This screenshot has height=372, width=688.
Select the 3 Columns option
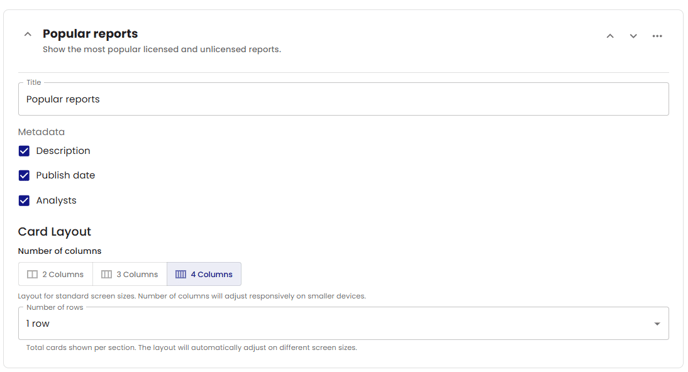coord(130,274)
